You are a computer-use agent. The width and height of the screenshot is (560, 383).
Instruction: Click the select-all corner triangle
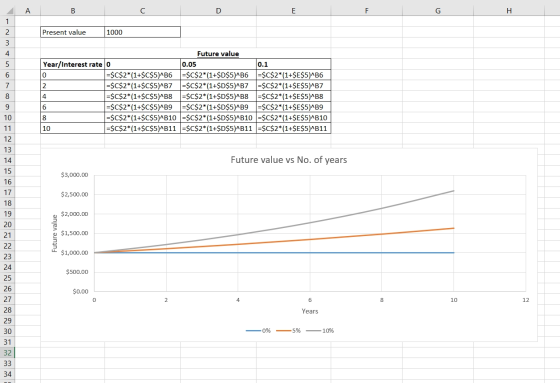pyautogui.click(x=10, y=11)
